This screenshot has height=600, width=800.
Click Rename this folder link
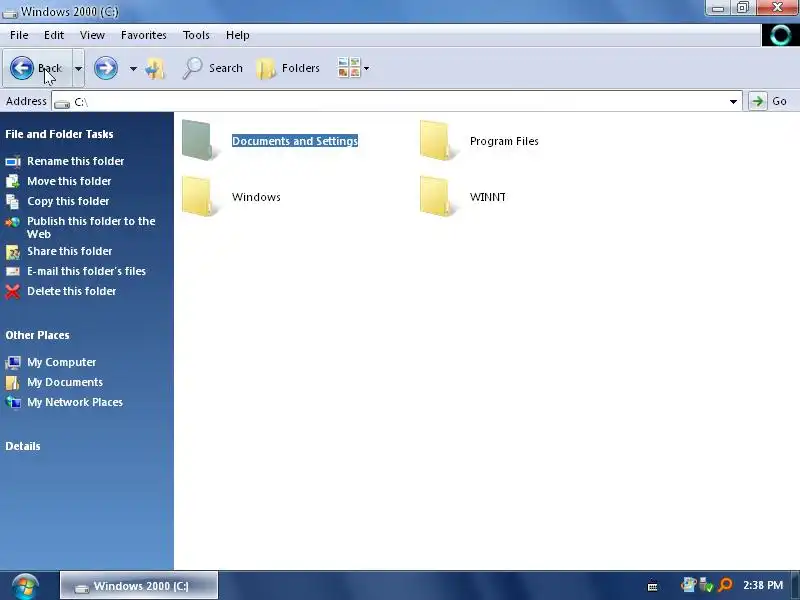pos(76,161)
